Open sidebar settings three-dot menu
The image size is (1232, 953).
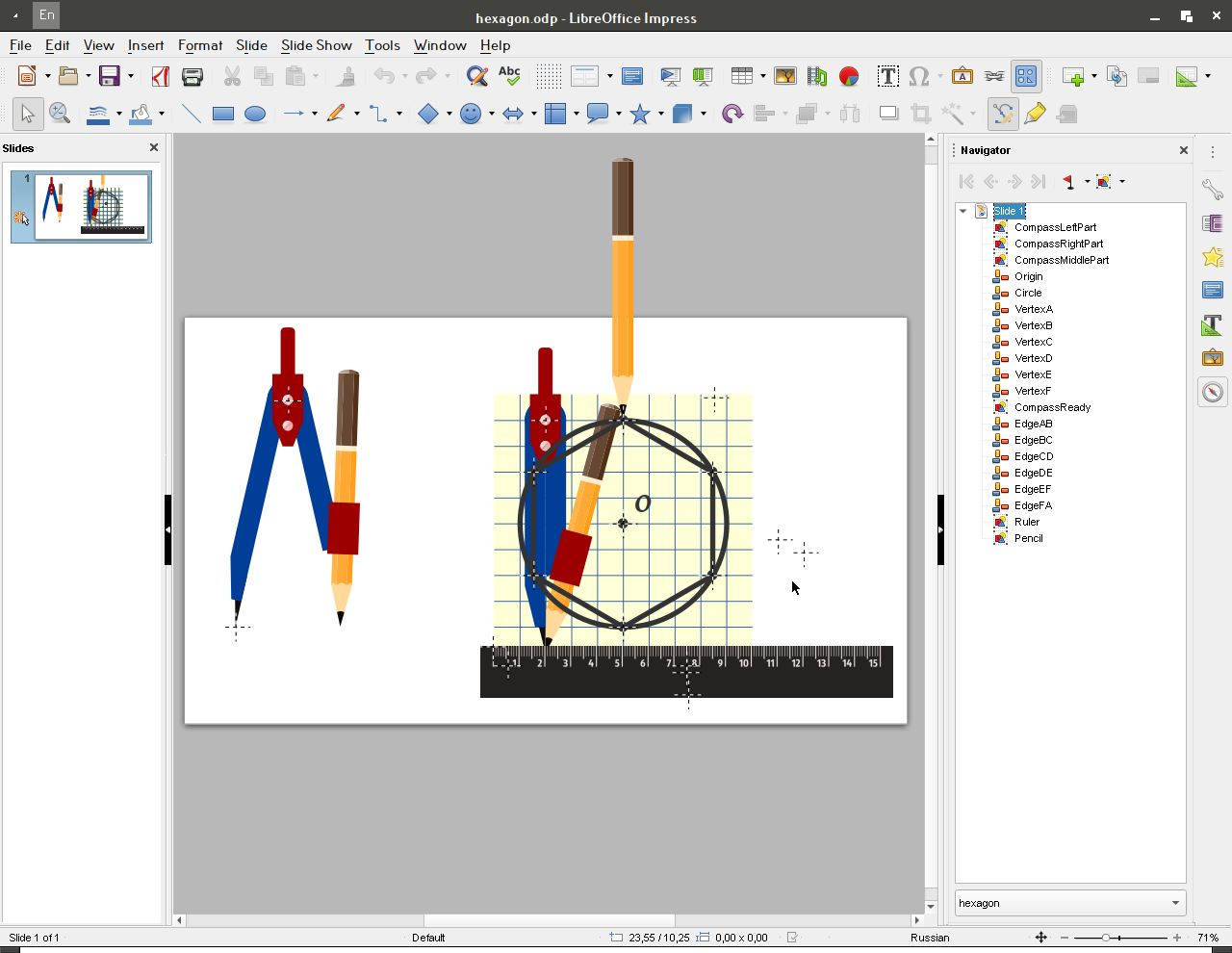[1213, 152]
